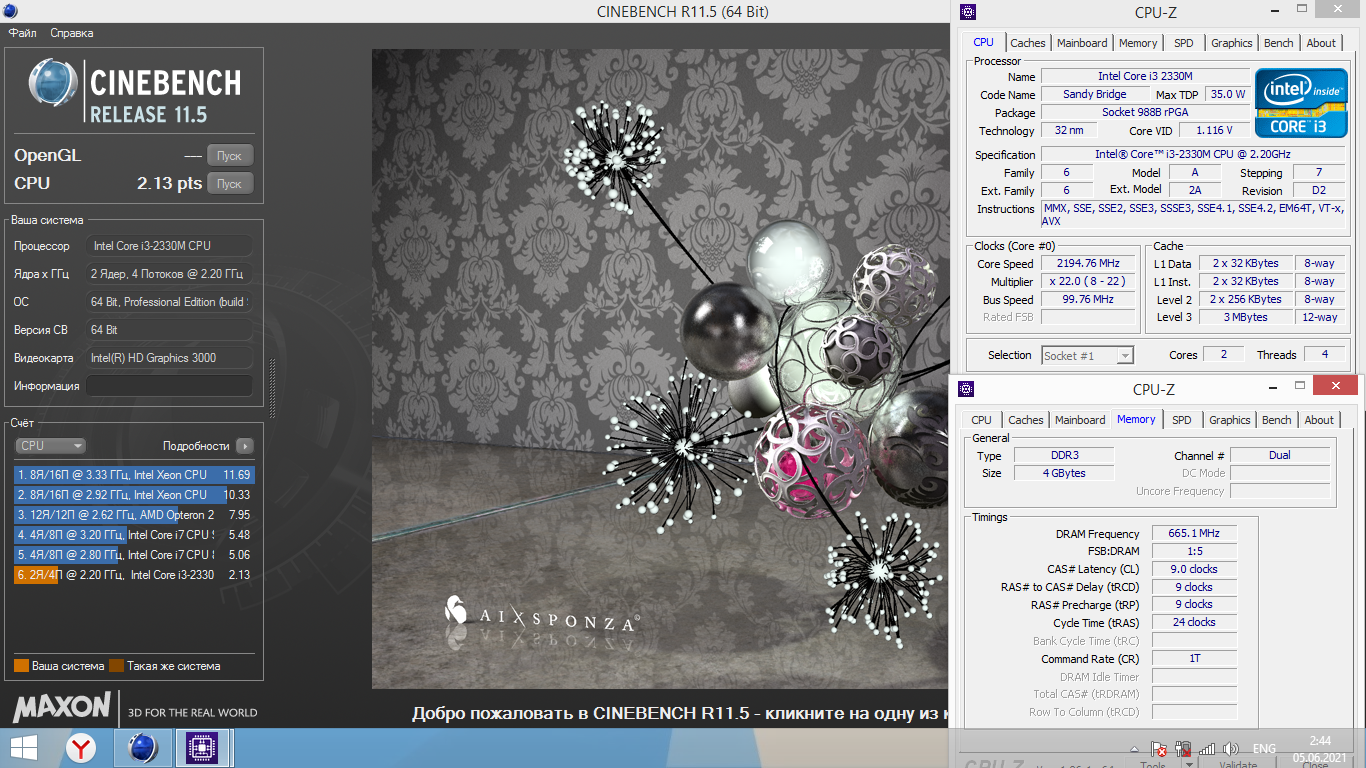Click lower CPU-Z title bar icon
Viewport: 1366px width, 768px height.
click(966, 390)
